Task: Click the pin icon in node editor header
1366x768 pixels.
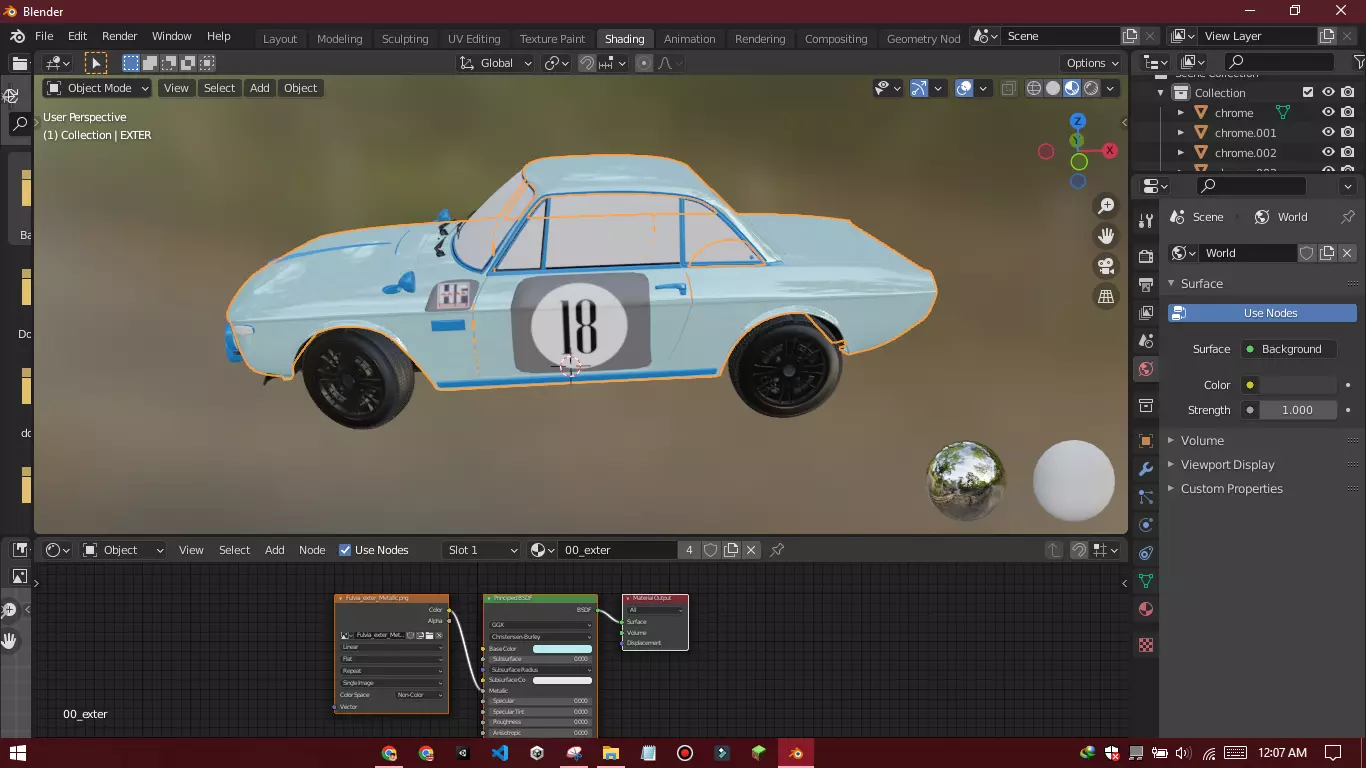Action: pos(777,550)
